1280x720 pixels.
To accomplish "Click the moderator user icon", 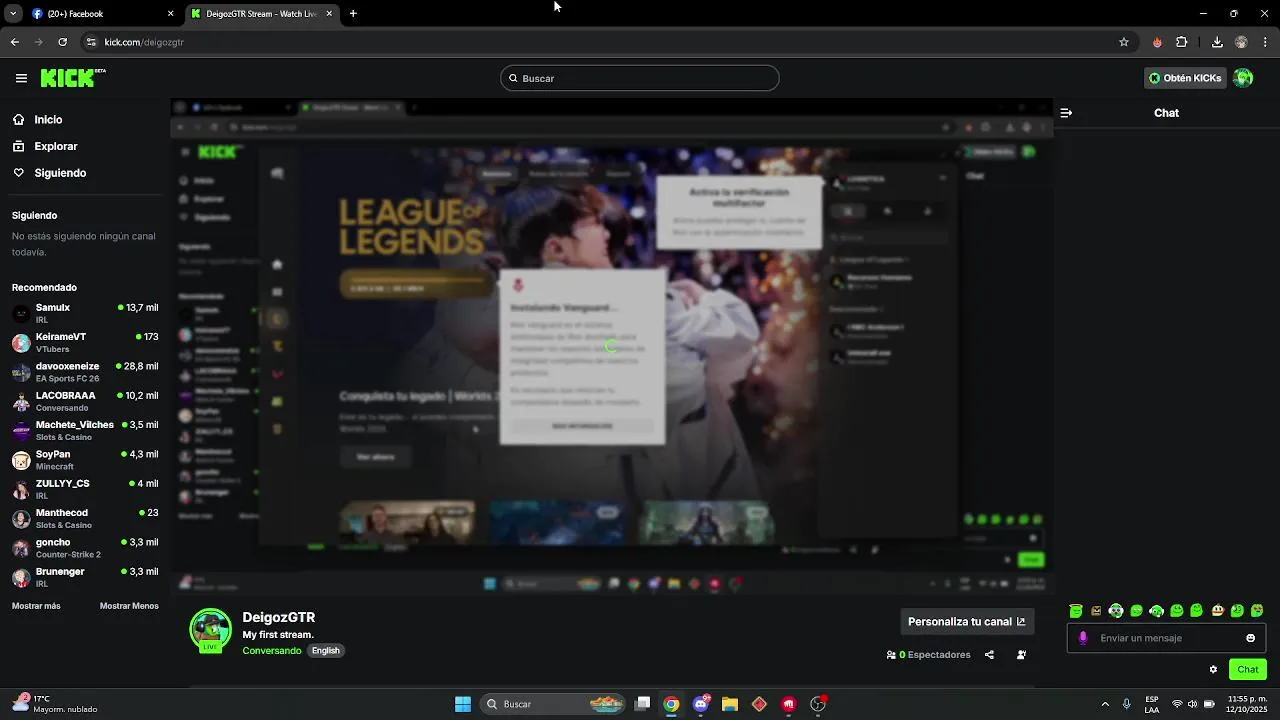I will click(x=1021, y=655).
